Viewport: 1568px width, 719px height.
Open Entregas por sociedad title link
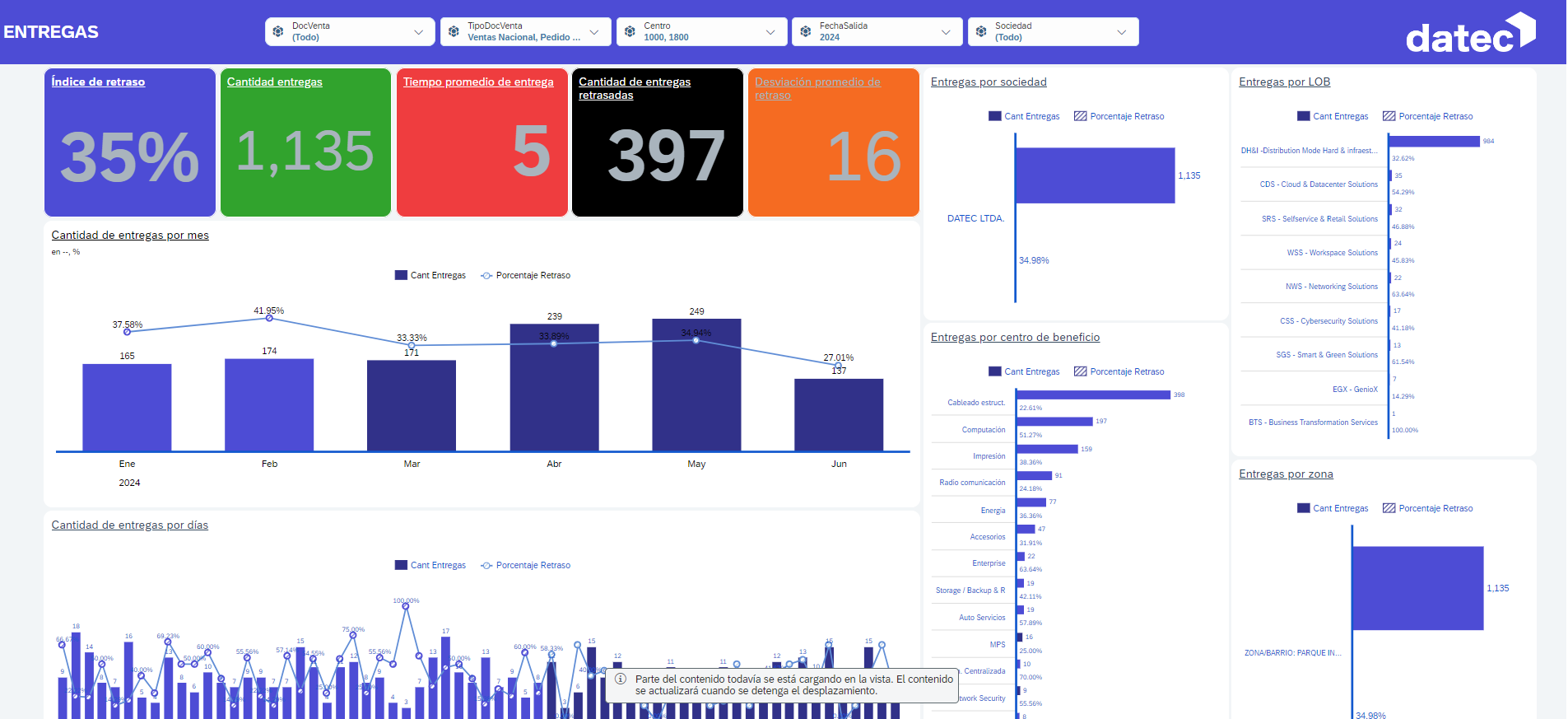tap(989, 82)
